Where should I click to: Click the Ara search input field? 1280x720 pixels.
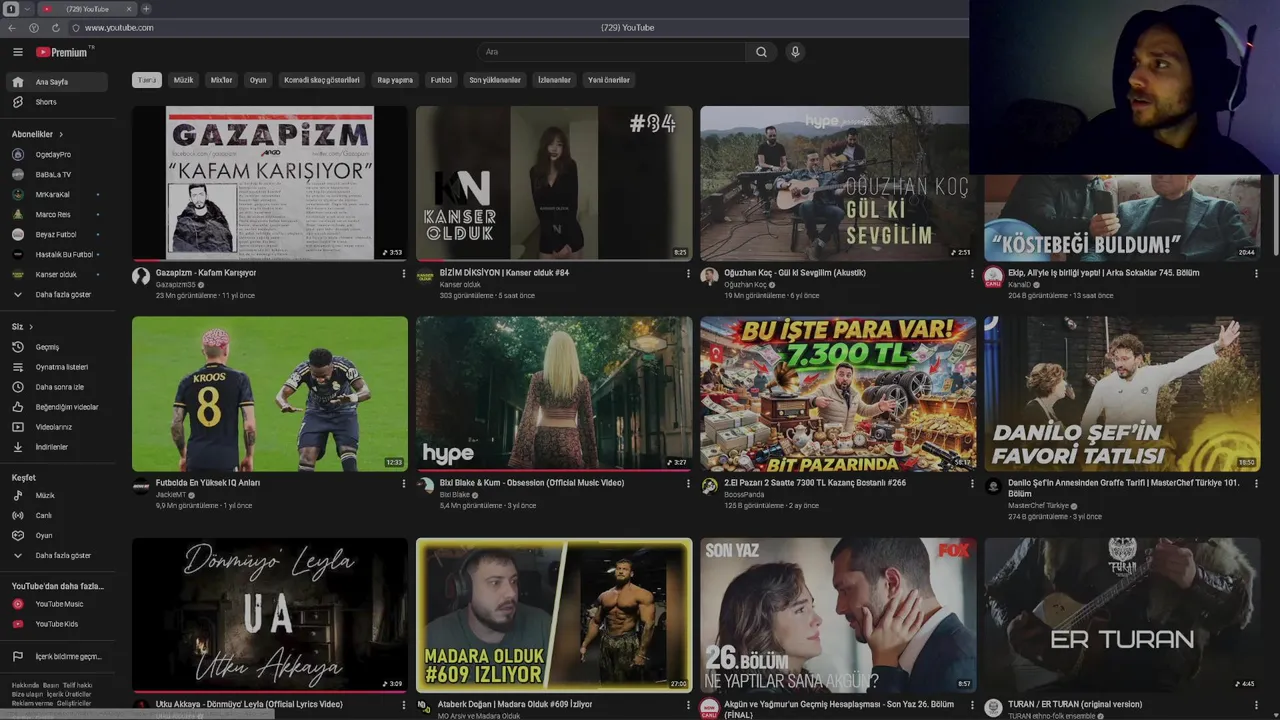click(611, 52)
